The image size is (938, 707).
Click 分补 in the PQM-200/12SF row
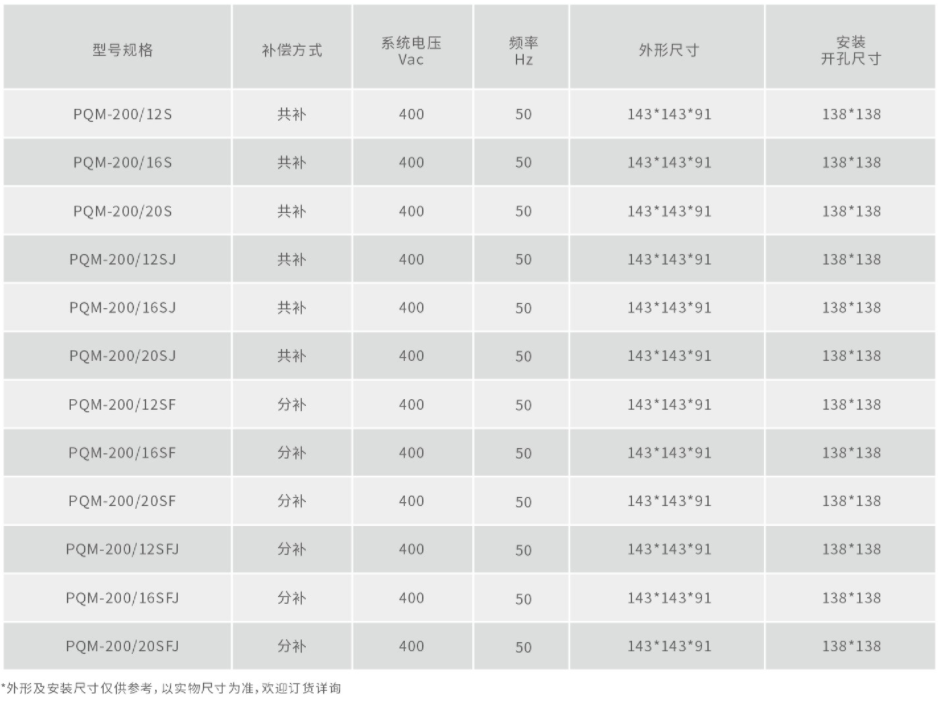point(292,404)
